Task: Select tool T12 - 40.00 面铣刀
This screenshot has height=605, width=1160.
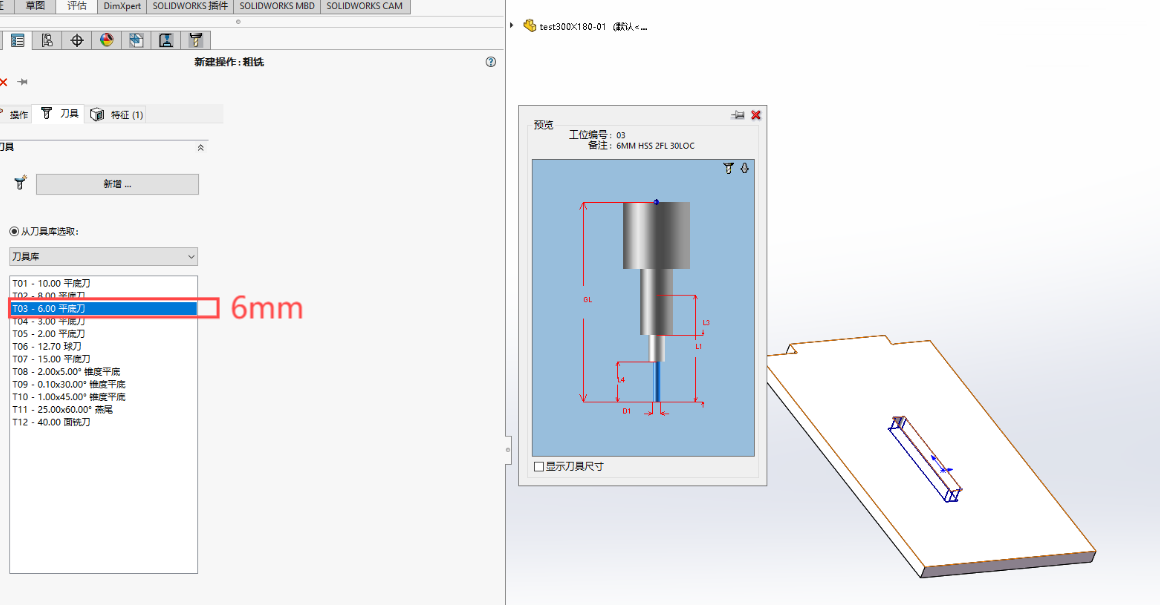Action: click(103, 422)
